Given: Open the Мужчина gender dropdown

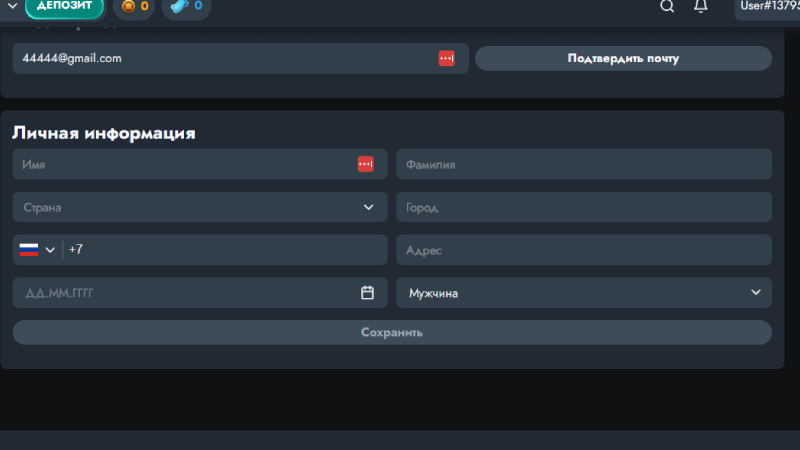Looking at the screenshot, I should (584, 293).
